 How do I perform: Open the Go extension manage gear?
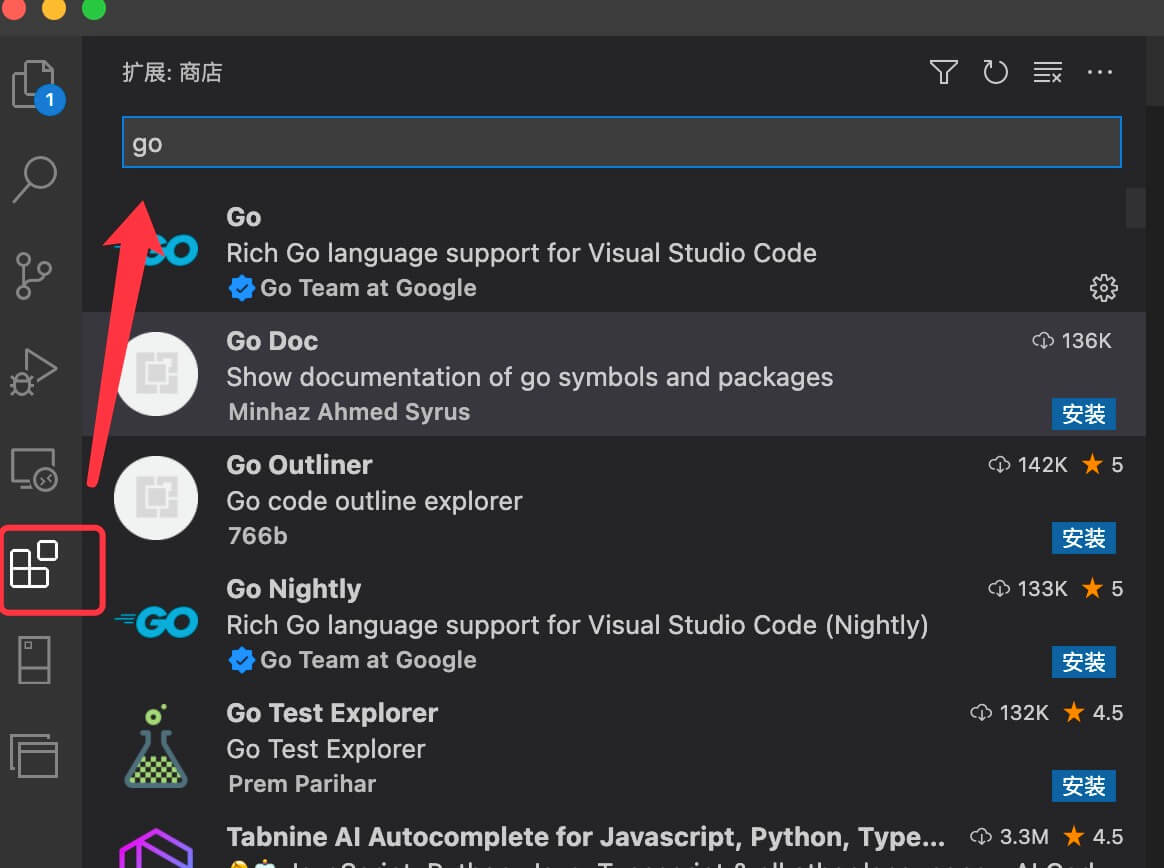(x=1103, y=289)
